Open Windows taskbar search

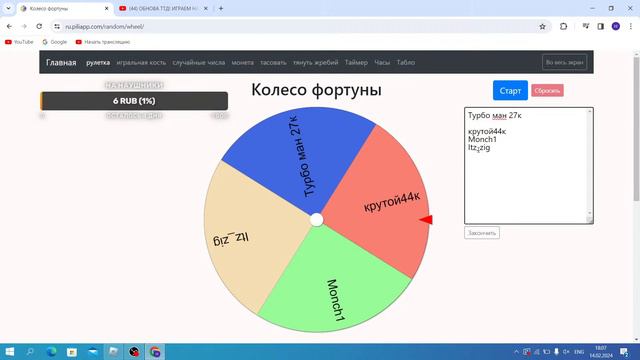coord(30,351)
